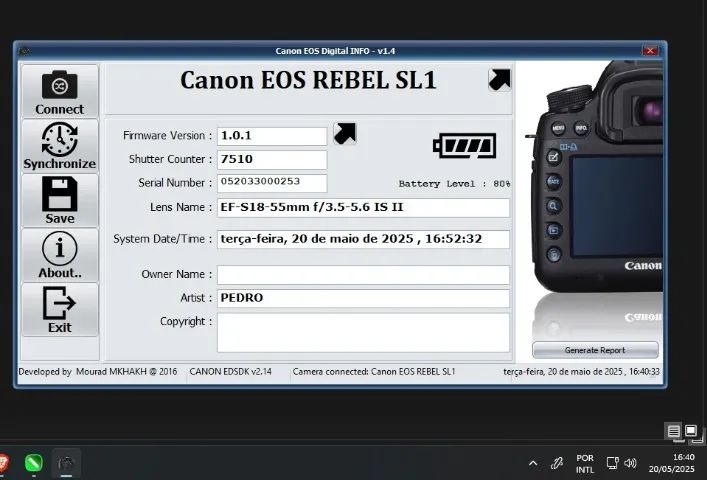Focus the empty Owner Name field
The width and height of the screenshot is (707, 480).
click(x=363, y=275)
